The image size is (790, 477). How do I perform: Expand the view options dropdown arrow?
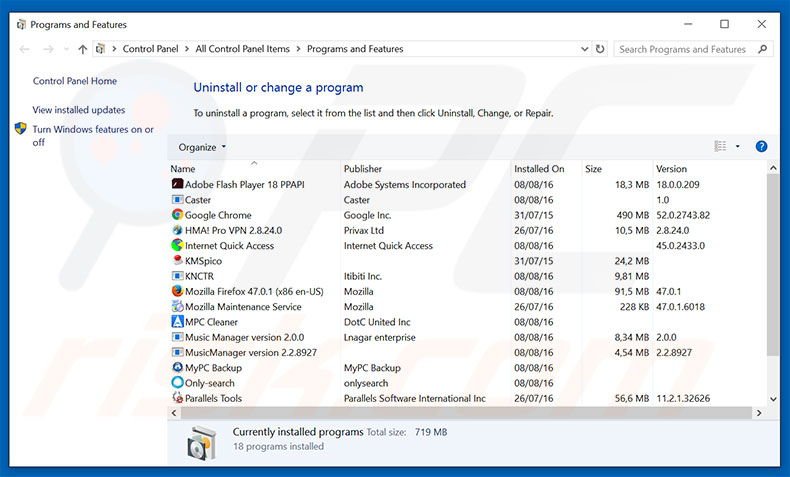[x=738, y=147]
